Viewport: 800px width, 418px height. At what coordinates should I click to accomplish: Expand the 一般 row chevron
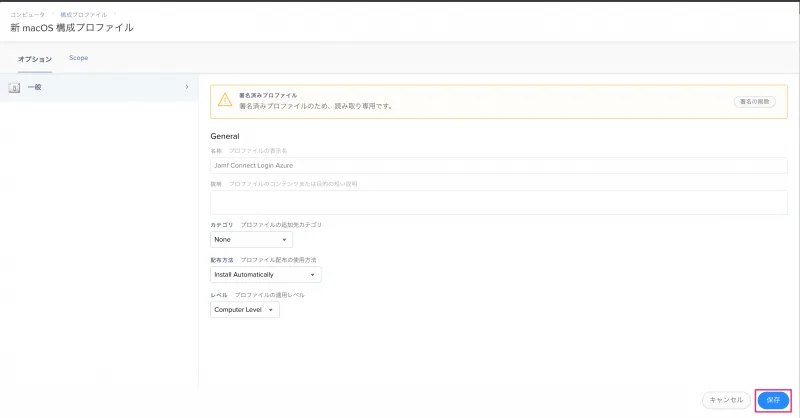[187, 87]
